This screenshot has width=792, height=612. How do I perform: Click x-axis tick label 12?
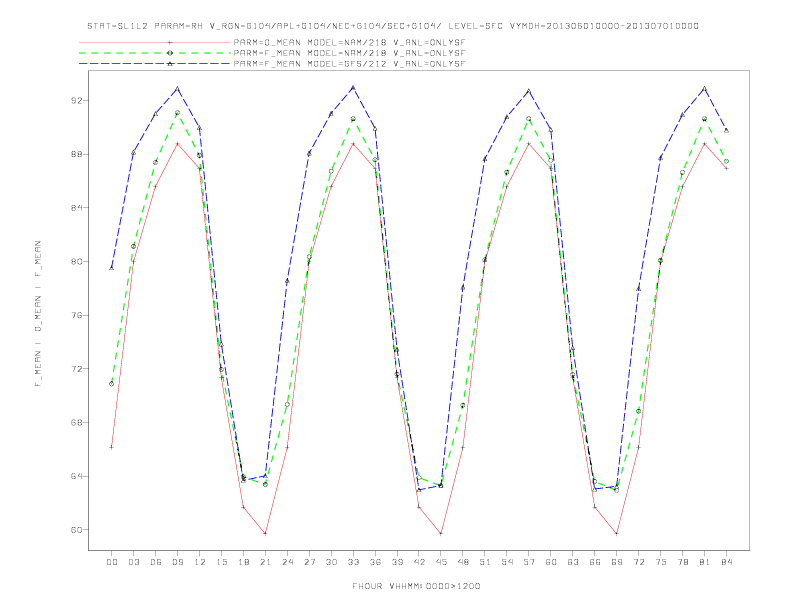click(200, 562)
